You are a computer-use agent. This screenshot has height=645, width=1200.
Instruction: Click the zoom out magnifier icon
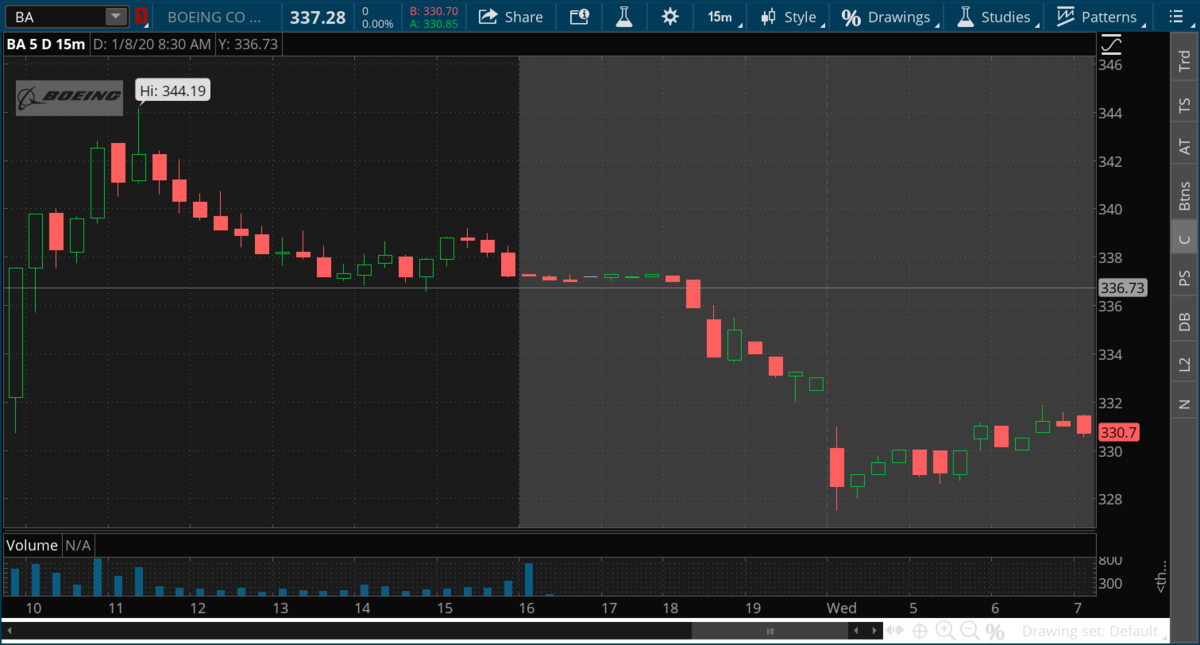[x=969, y=631]
